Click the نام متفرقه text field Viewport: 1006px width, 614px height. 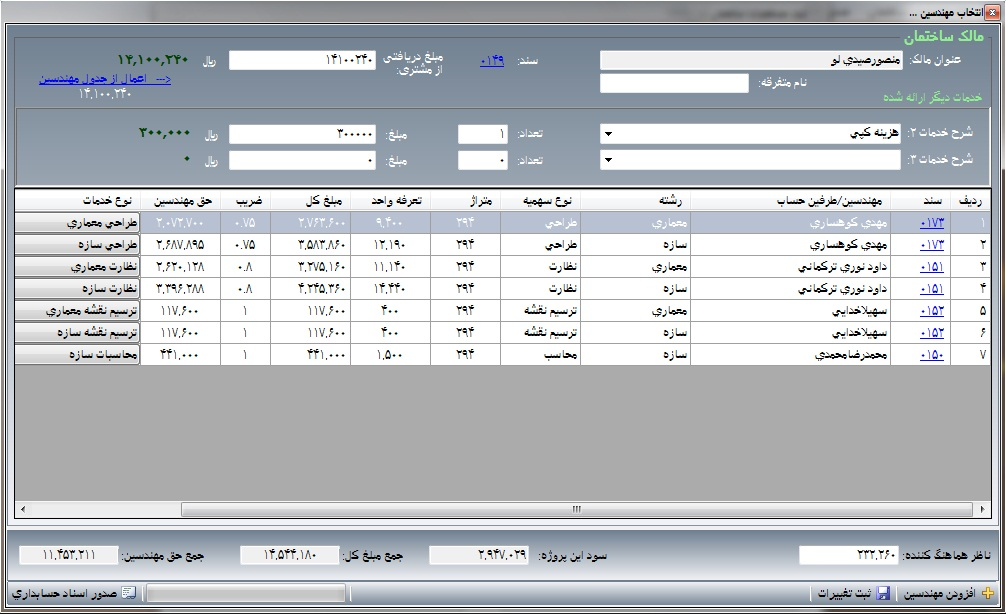674,84
